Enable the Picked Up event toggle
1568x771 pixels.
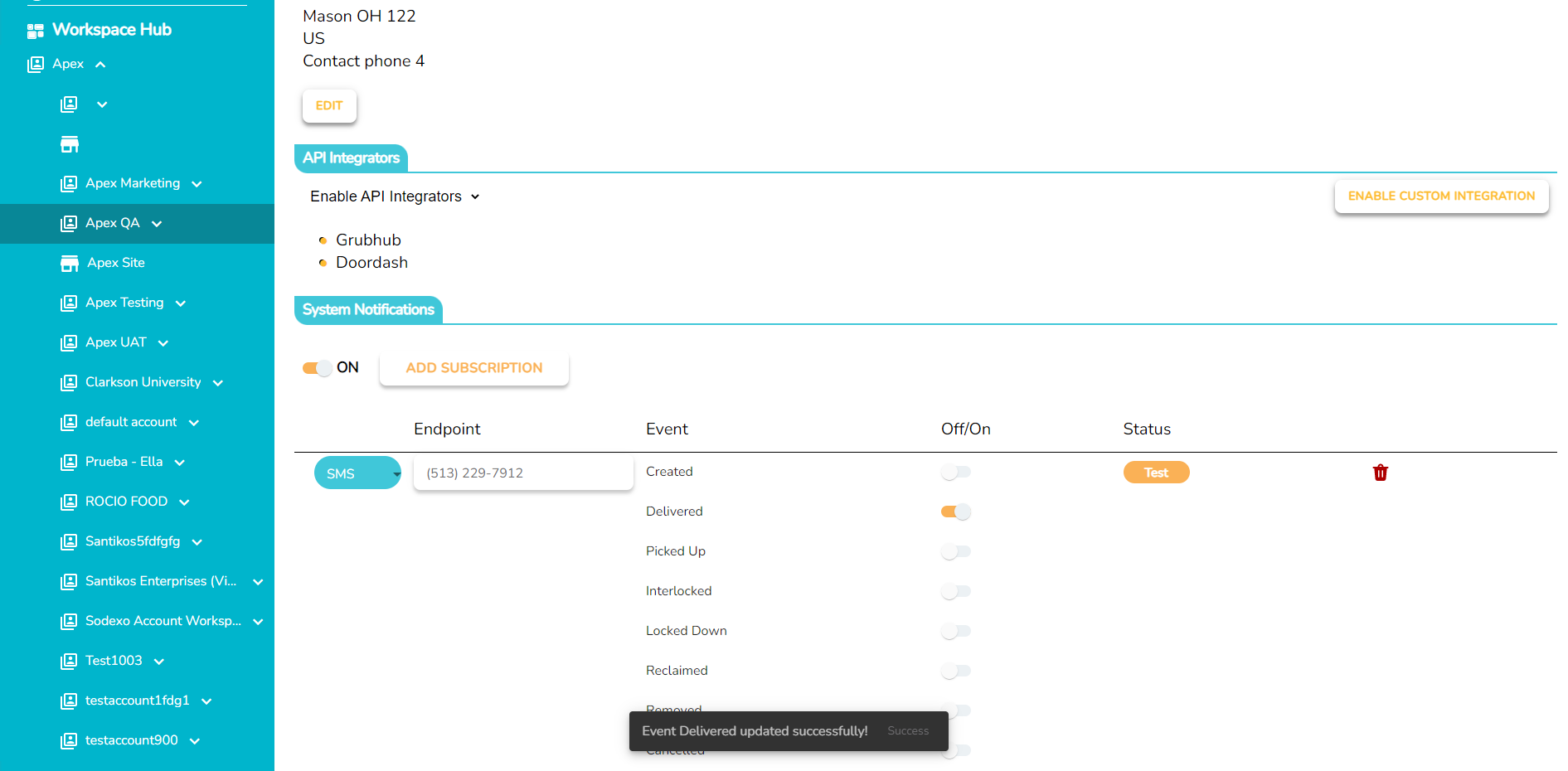coord(955,551)
